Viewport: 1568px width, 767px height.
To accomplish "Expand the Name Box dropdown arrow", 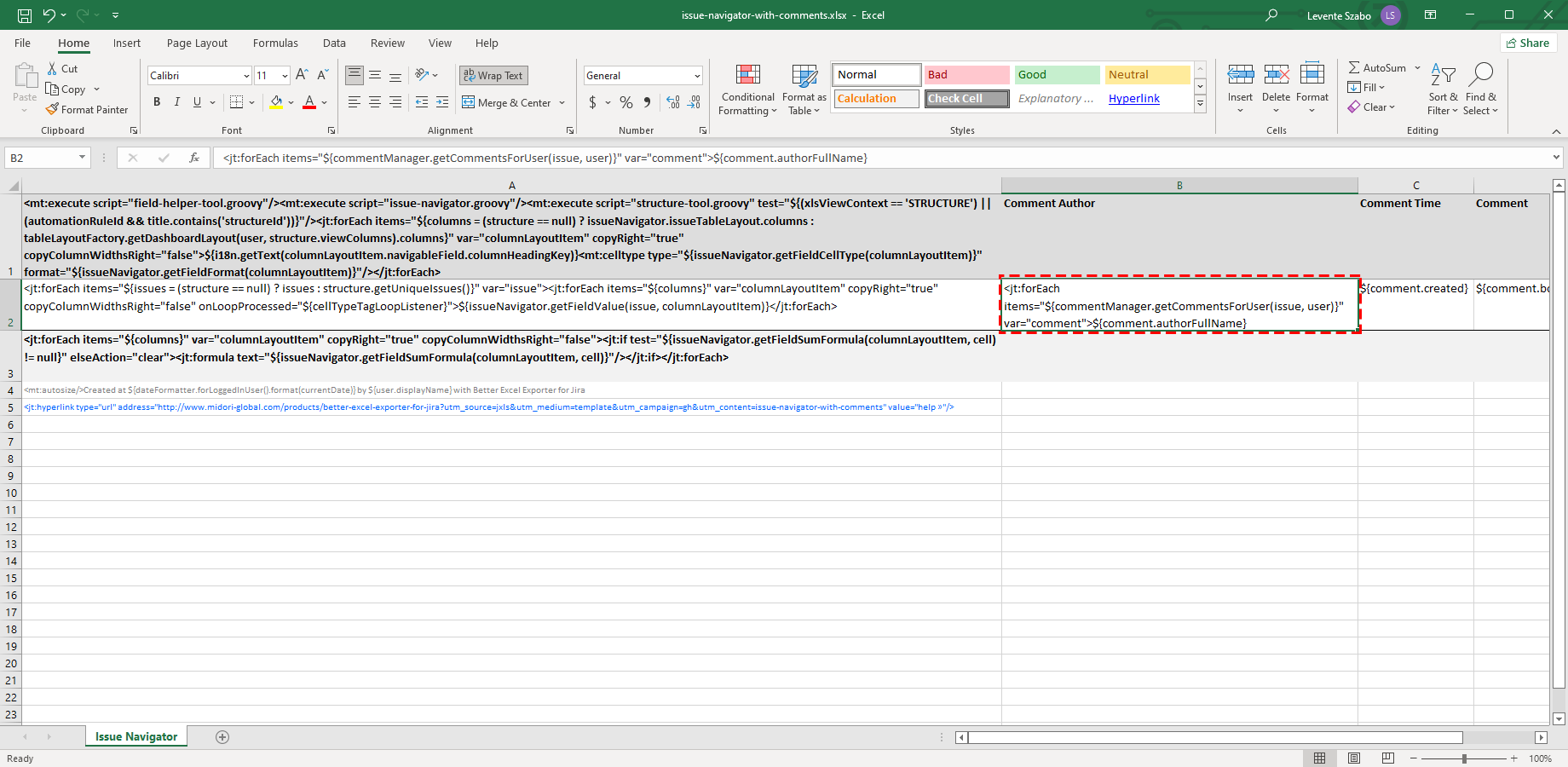I will pos(82,158).
